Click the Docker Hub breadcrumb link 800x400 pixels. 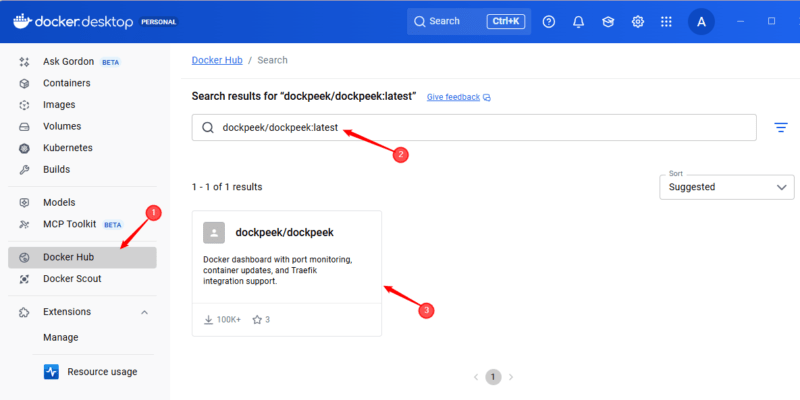point(217,60)
